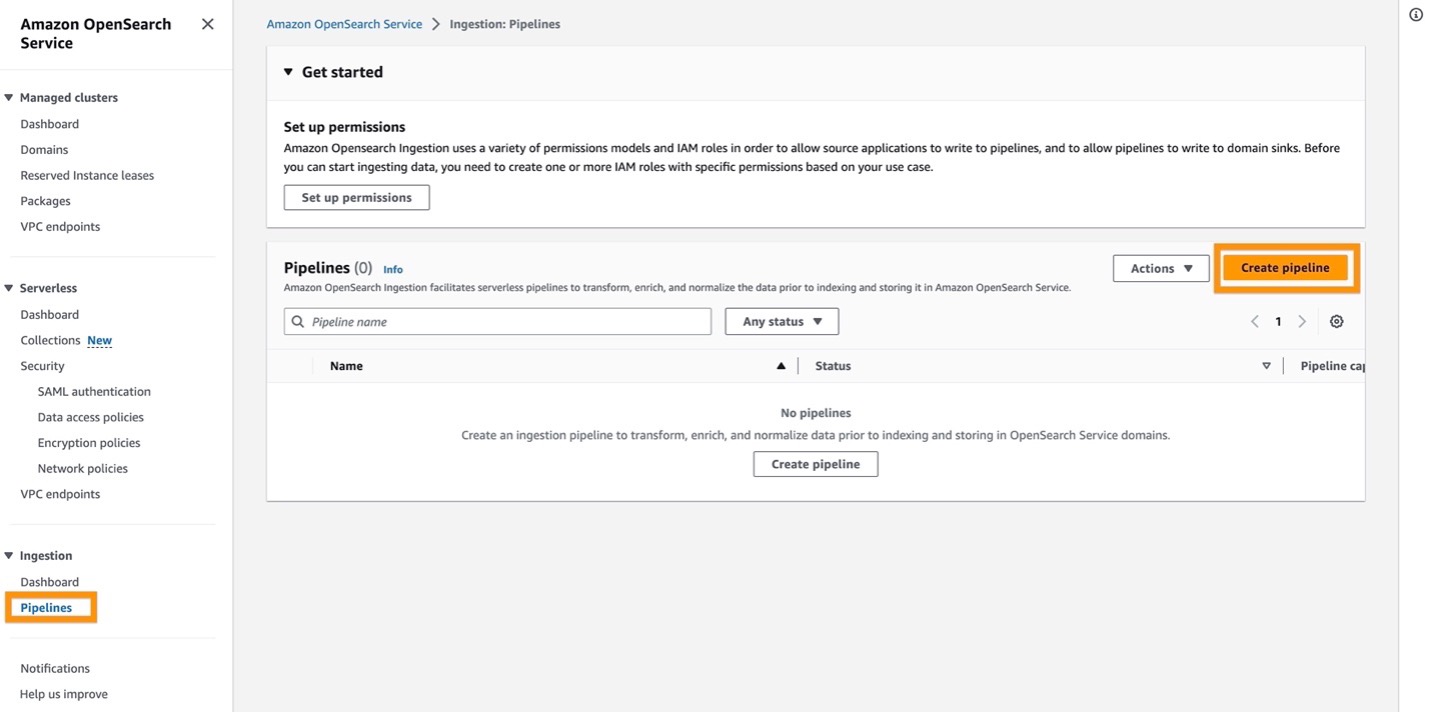The image size is (1430, 715).
Task: Open Ingestion Dashboard
Action: coord(50,582)
